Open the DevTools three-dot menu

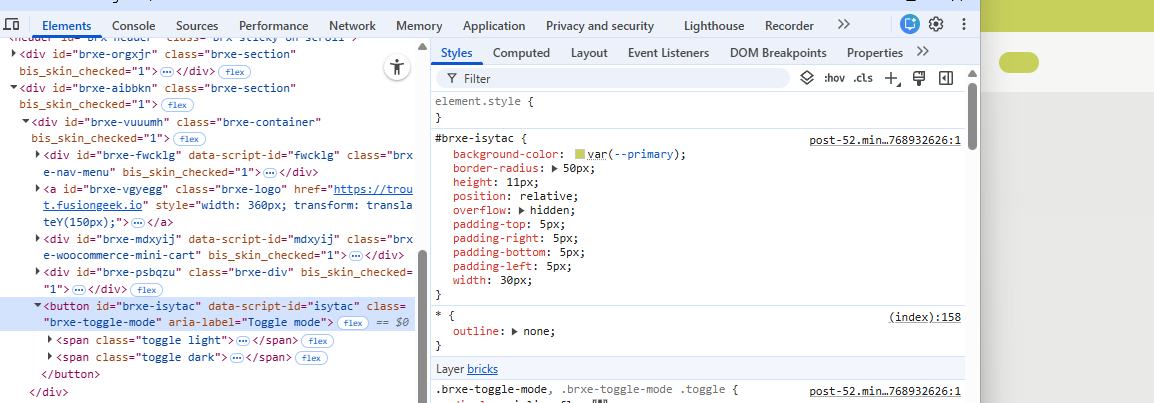[964, 25]
